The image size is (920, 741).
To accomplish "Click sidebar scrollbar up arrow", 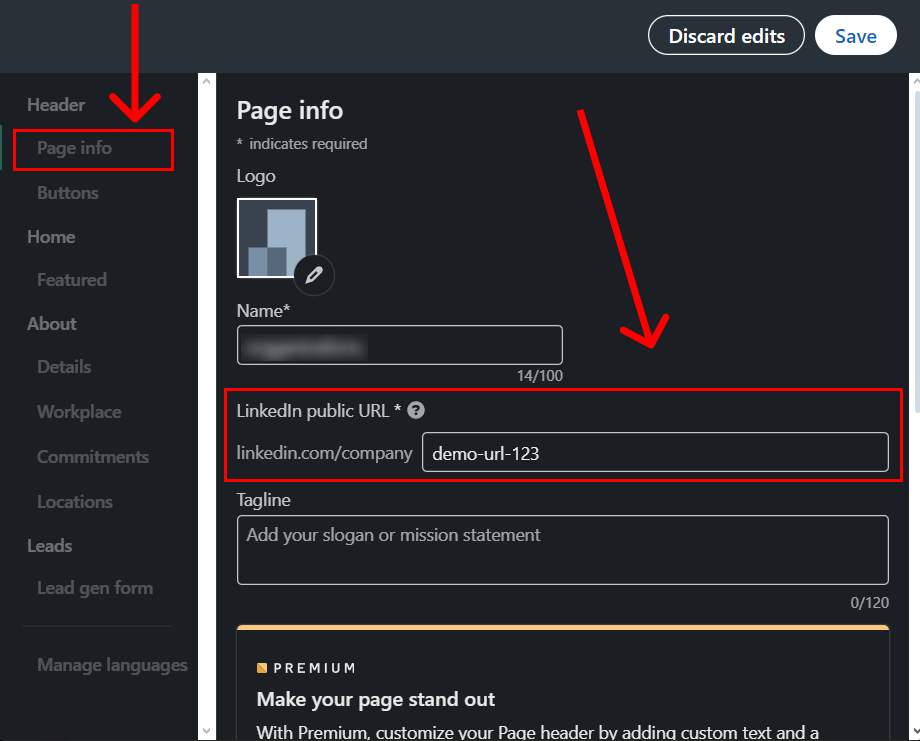I will 207,82.
